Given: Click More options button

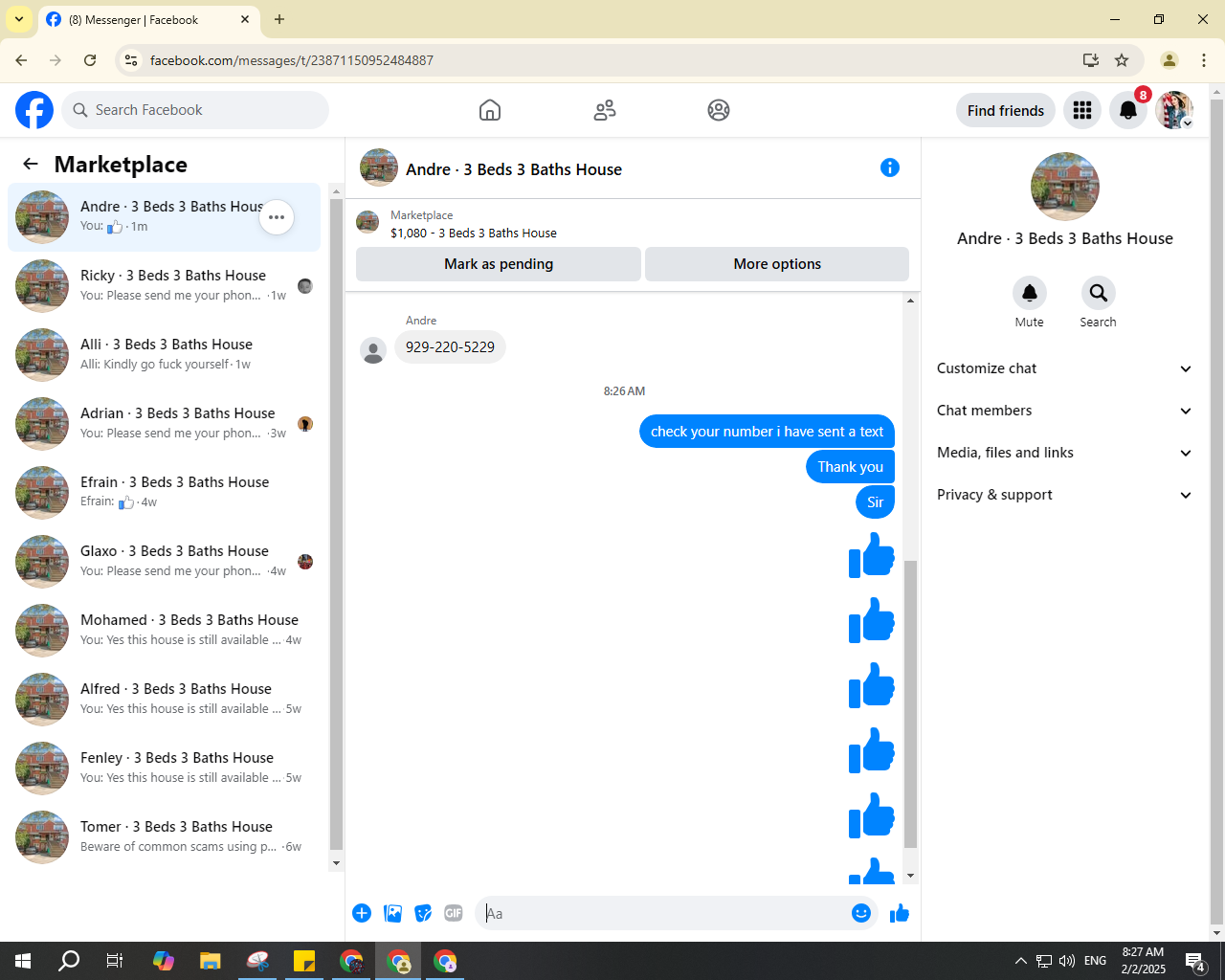Looking at the screenshot, I should (x=777, y=264).
